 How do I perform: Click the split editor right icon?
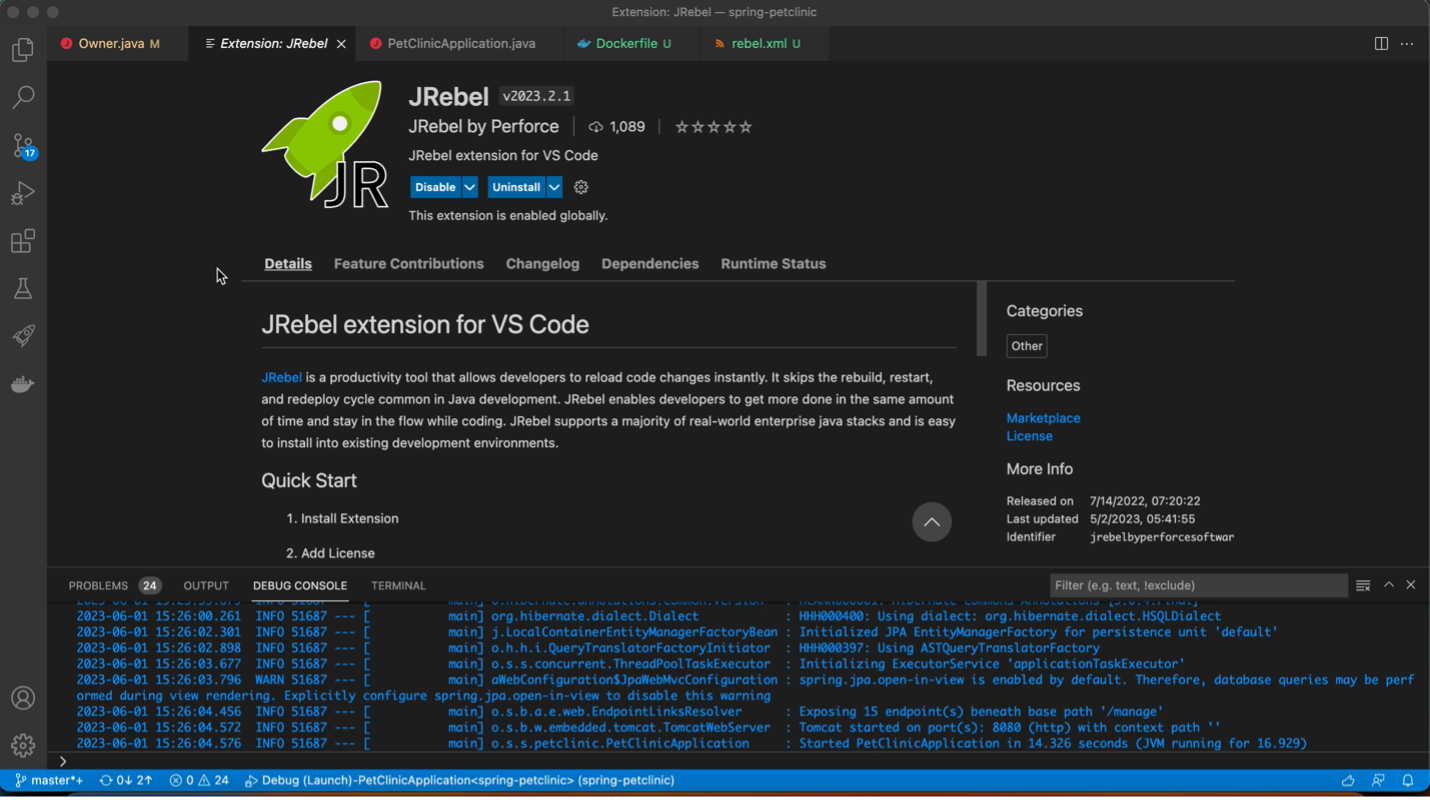point(1381,44)
